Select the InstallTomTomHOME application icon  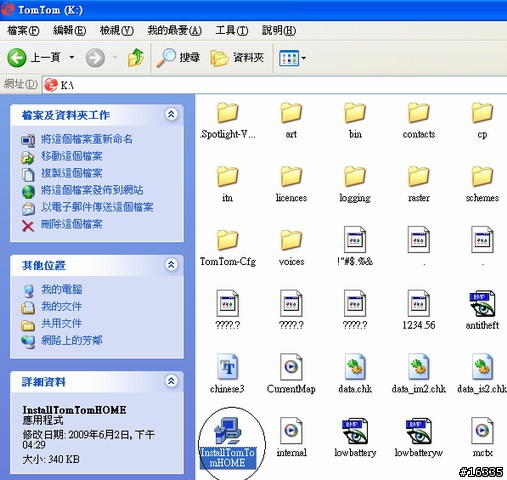(228, 430)
